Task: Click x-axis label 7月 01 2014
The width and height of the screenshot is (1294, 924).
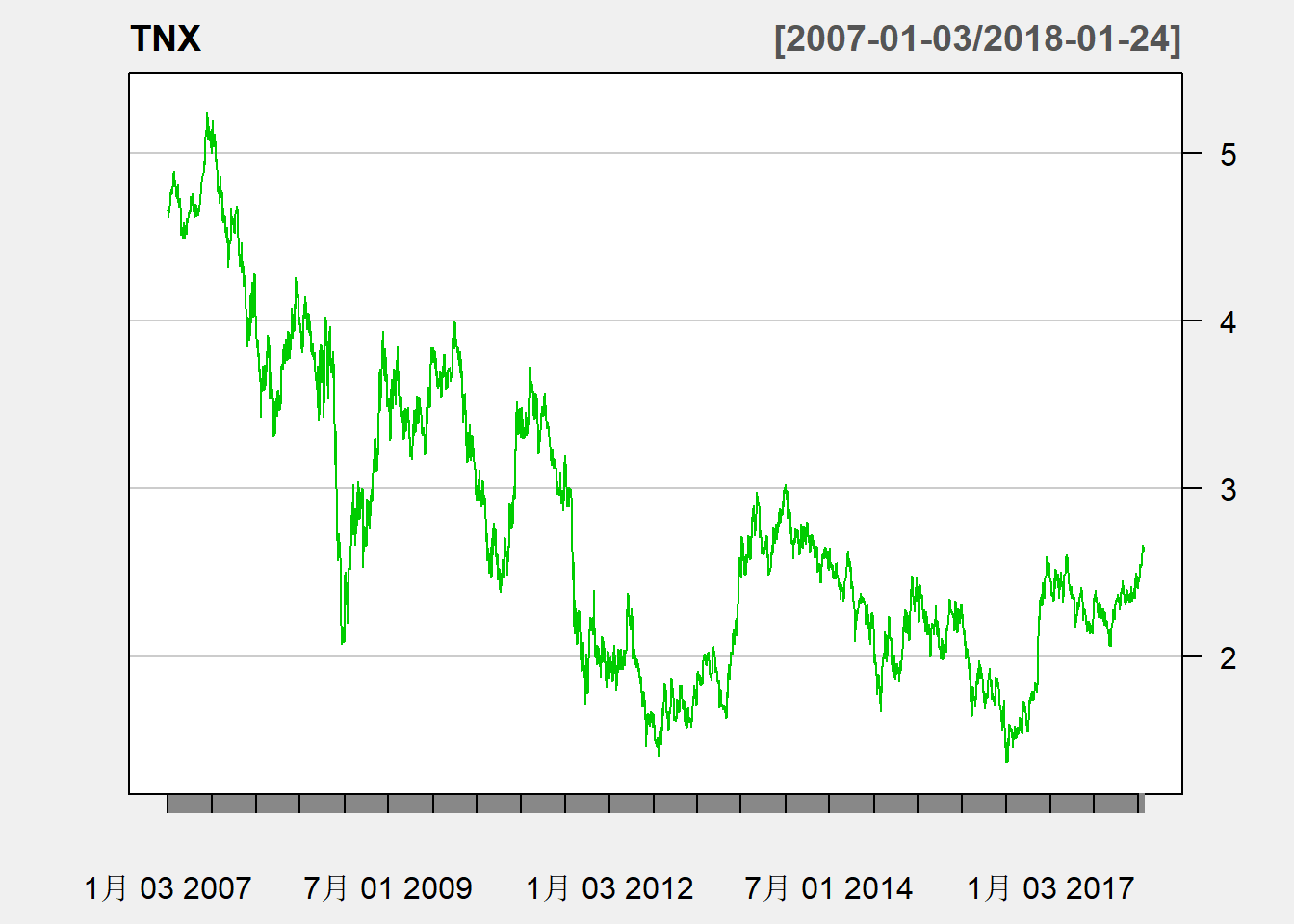Action: point(829,887)
